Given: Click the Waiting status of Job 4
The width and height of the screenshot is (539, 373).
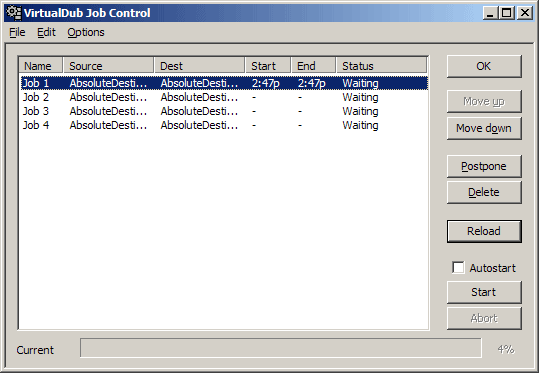Looking at the screenshot, I should [x=360, y=125].
